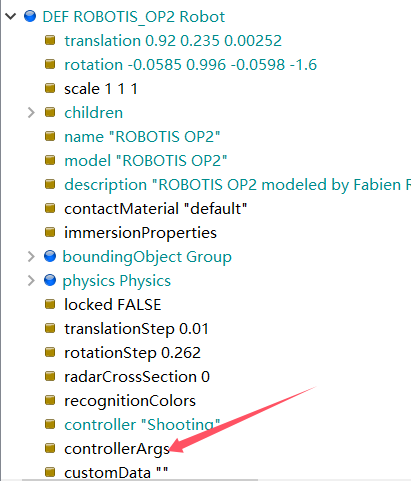The width and height of the screenshot is (411, 481).
Task: Select the rotationStep 0.262 field
Action: 132,353
